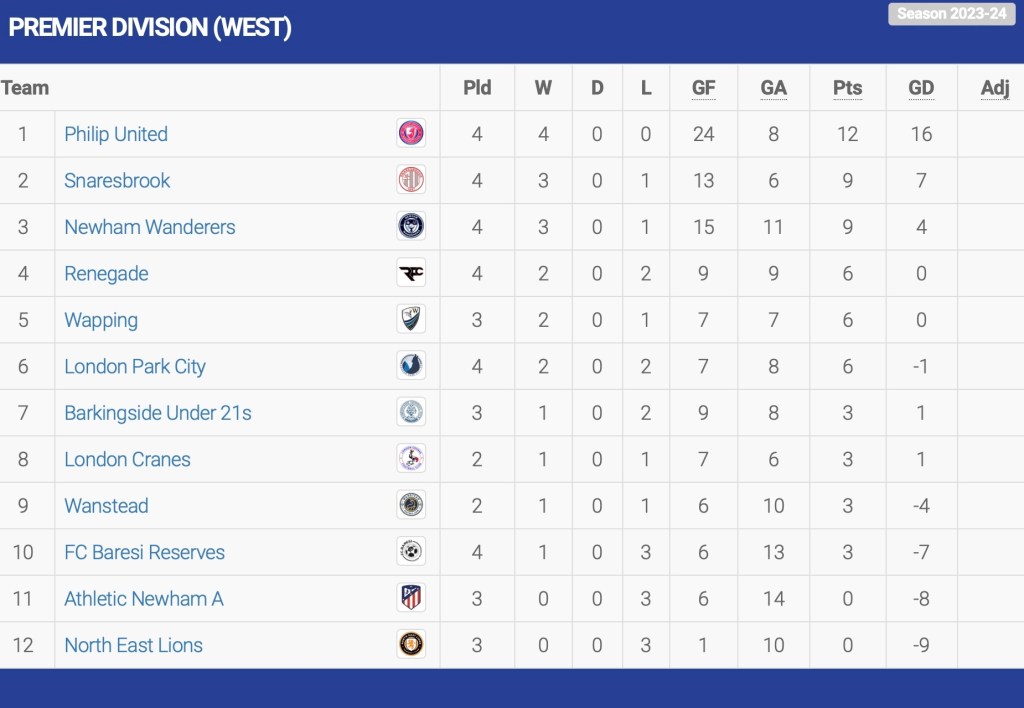Click the North East Lions badge
The height and width of the screenshot is (708, 1024).
[411, 644]
